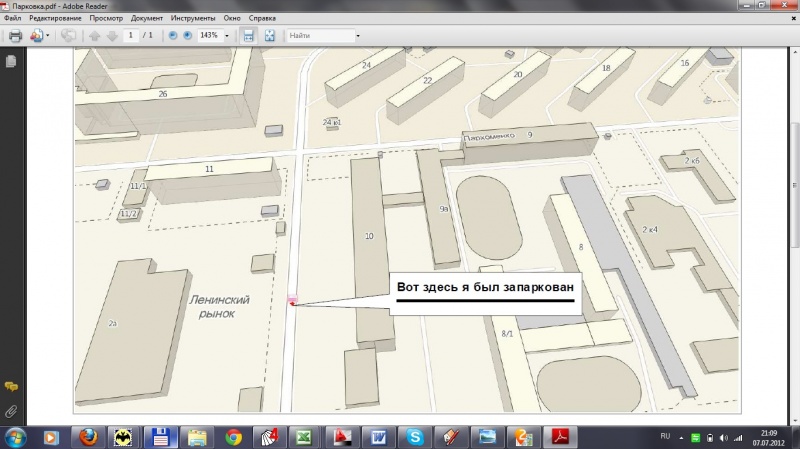Toggle fit one full page view
This screenshot has width=800, height=449.
pos(269,36)
